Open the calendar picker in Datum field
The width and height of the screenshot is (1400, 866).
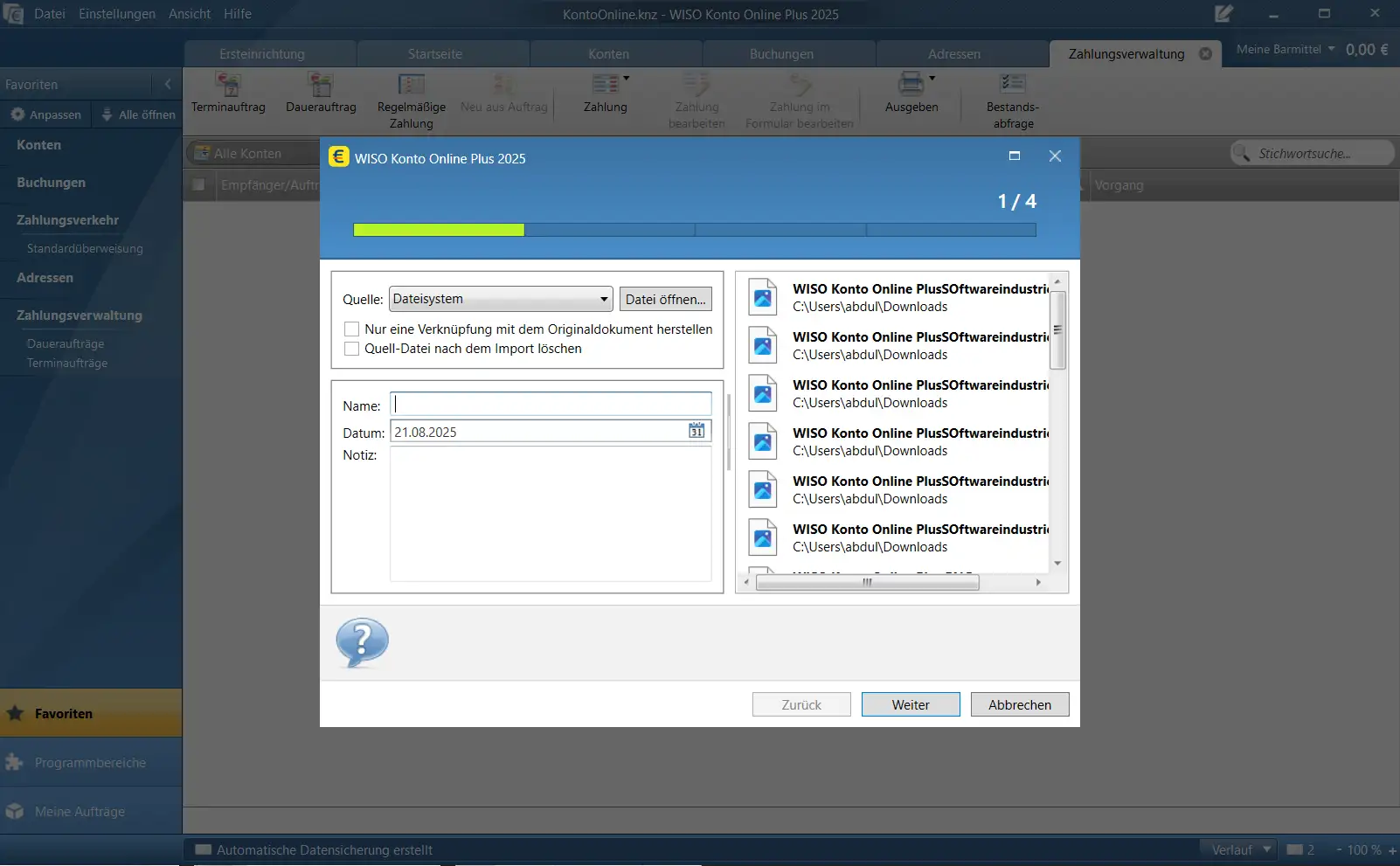click(697, 431)
